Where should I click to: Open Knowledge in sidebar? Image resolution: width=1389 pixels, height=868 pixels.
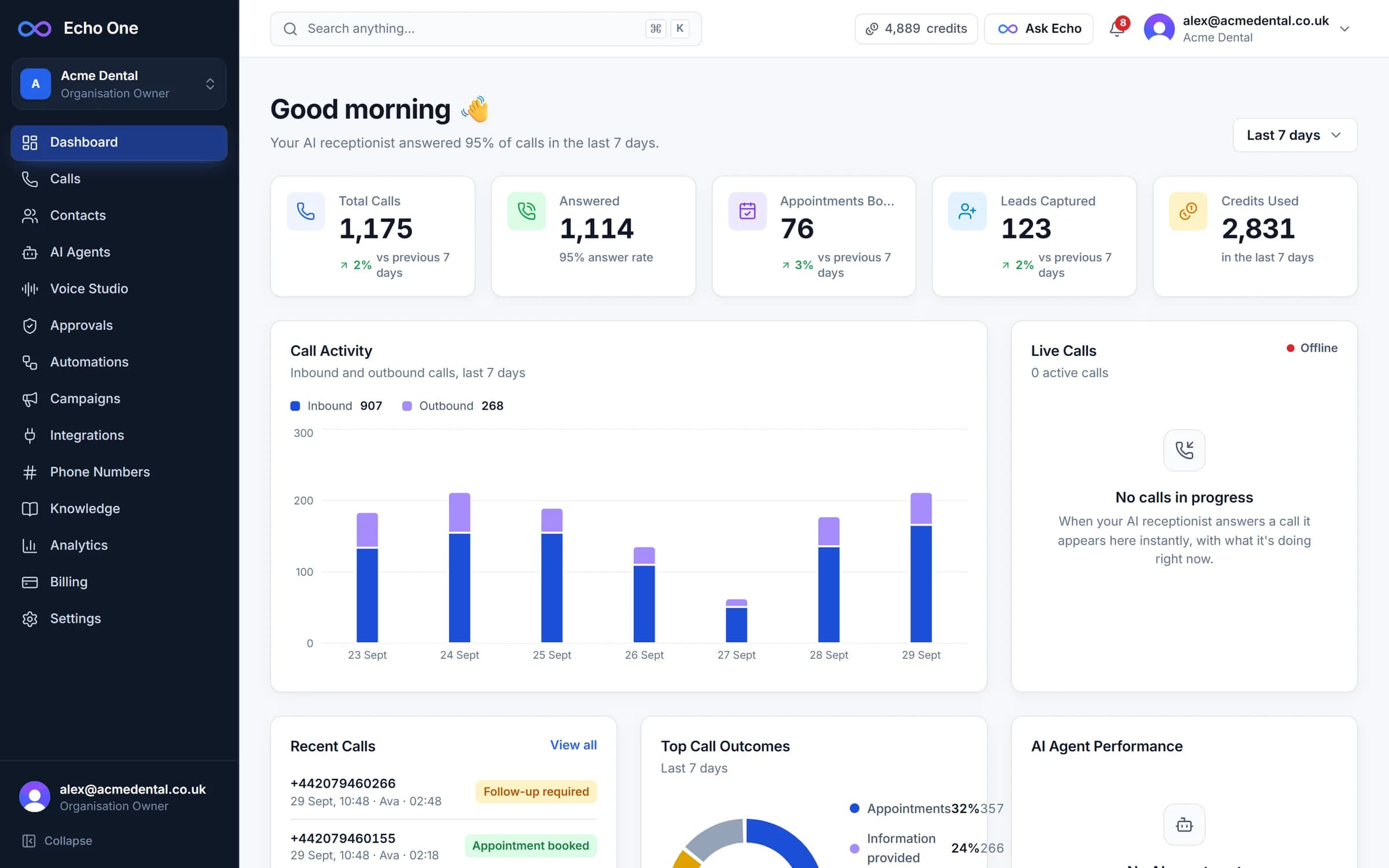click(x=119, y=509)
